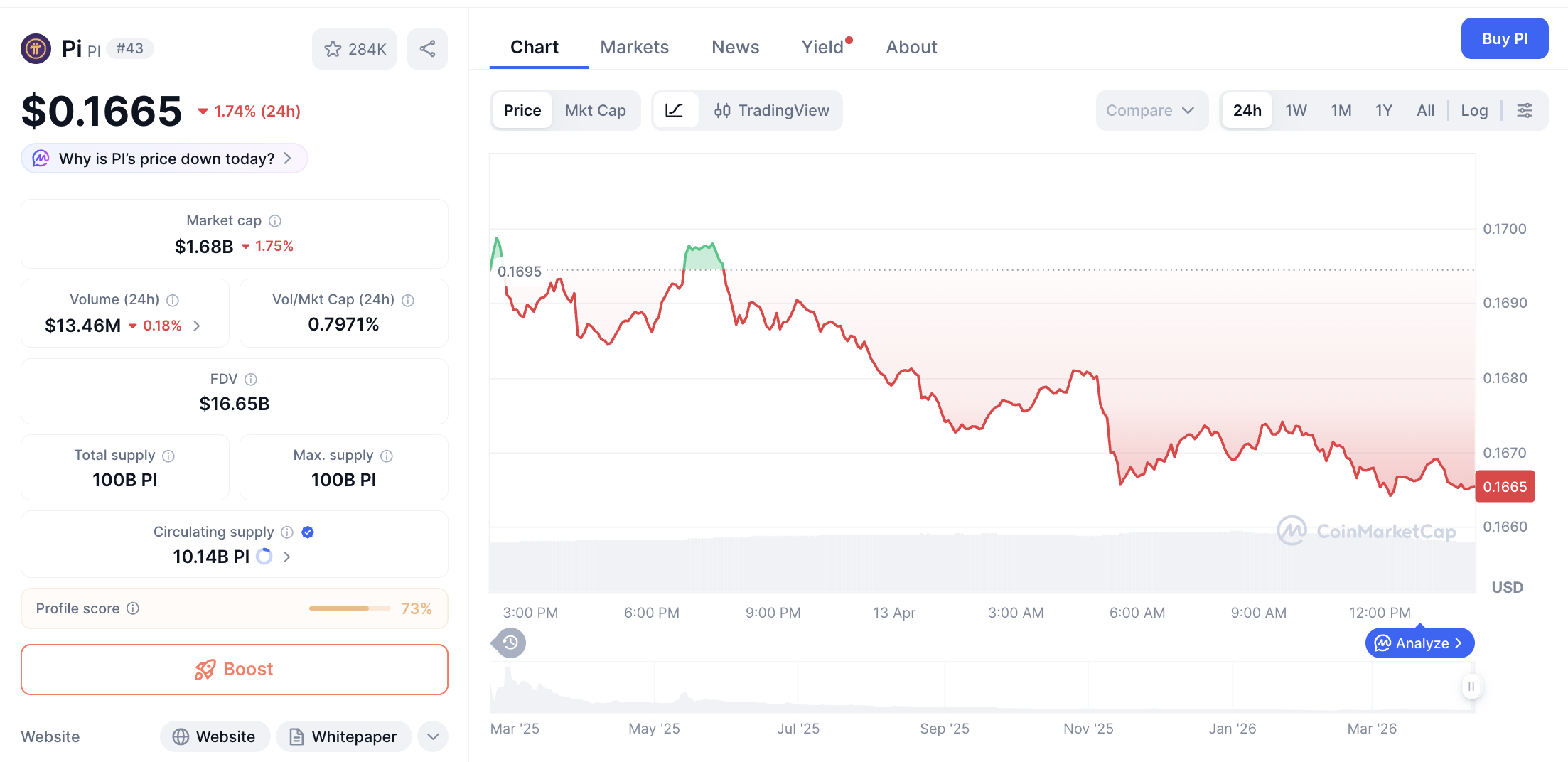Open sharing options with share icon
This screenshot has width=1568, height=762.
tap(427, 48)
